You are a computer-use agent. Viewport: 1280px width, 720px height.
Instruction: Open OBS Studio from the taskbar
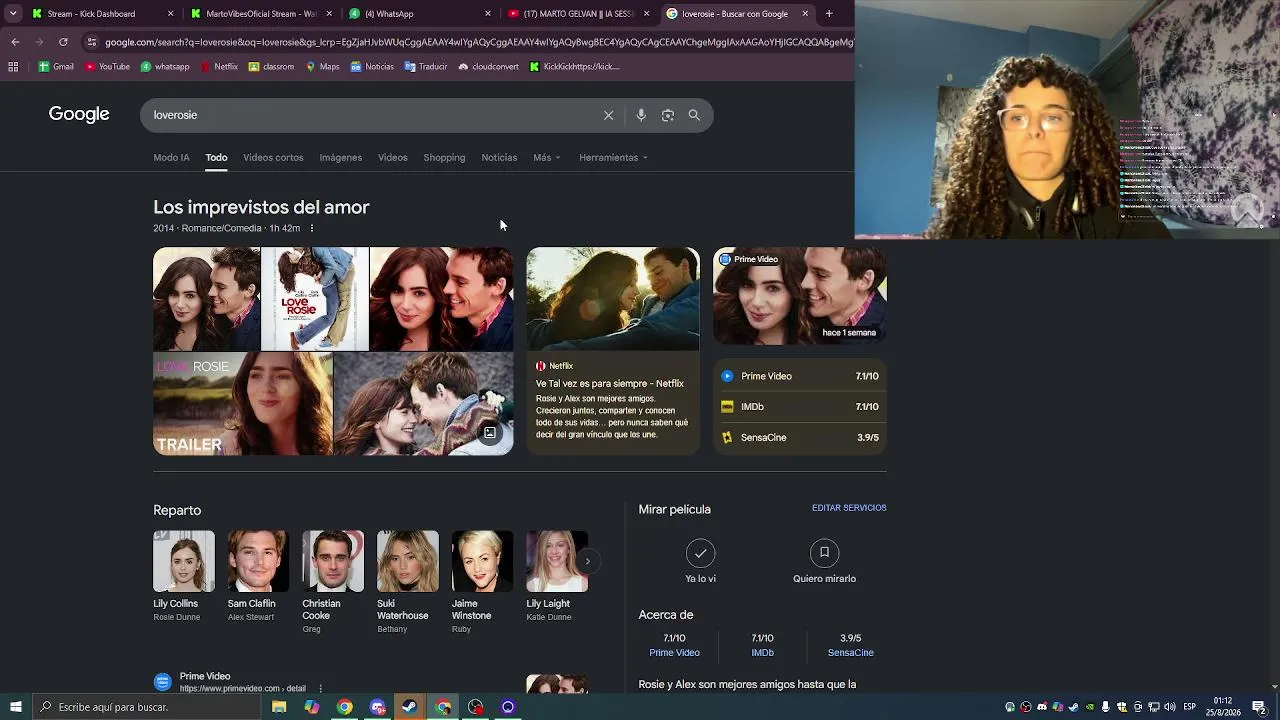475,707
